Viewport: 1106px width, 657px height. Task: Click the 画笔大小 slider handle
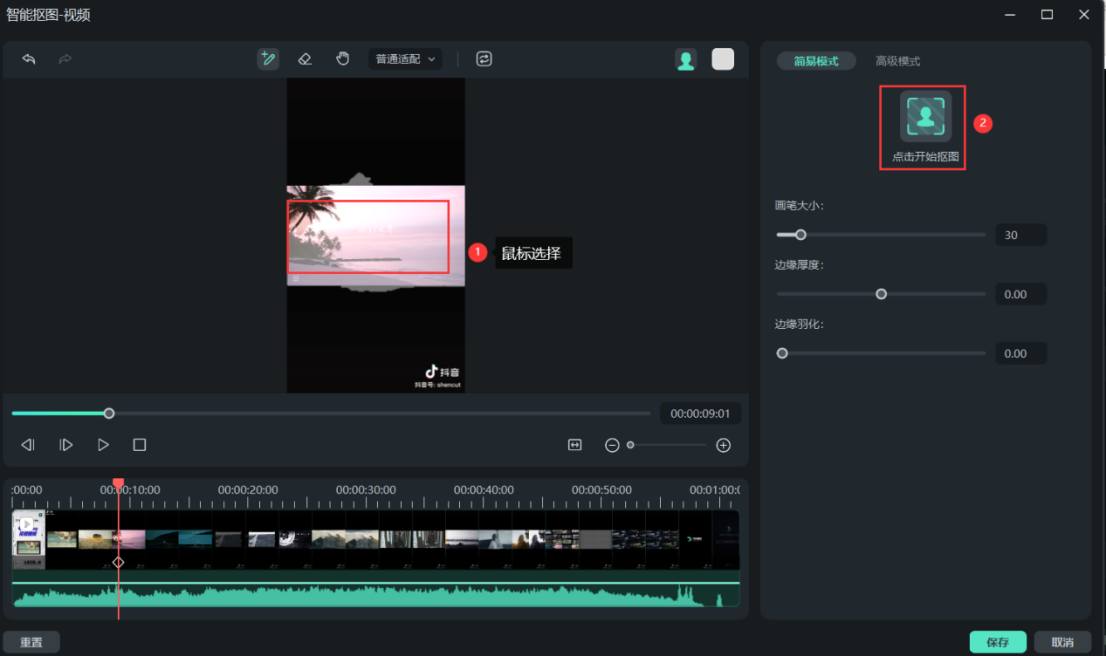[800, 235]
